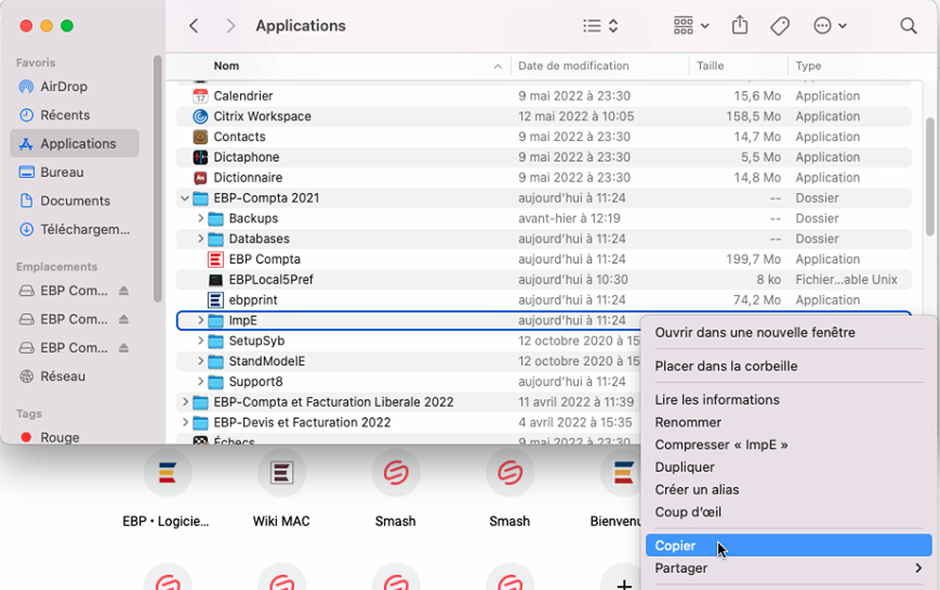940x590 pixels.
Task: Expand the ImpE folder
Action: [x=200, y=320]
